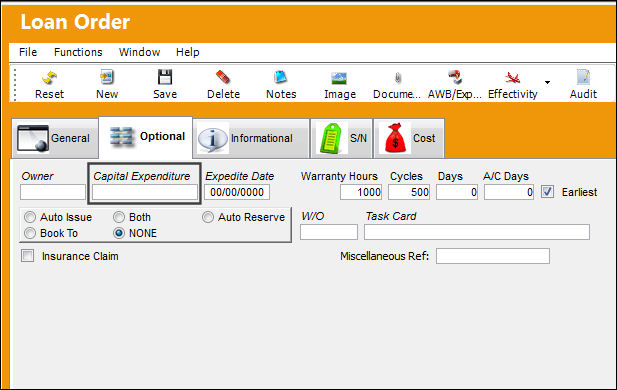This screenshot has height=390, width=617.
Task: Open the Cost tab
Action: pyautogui.click(x=409, y=138)
